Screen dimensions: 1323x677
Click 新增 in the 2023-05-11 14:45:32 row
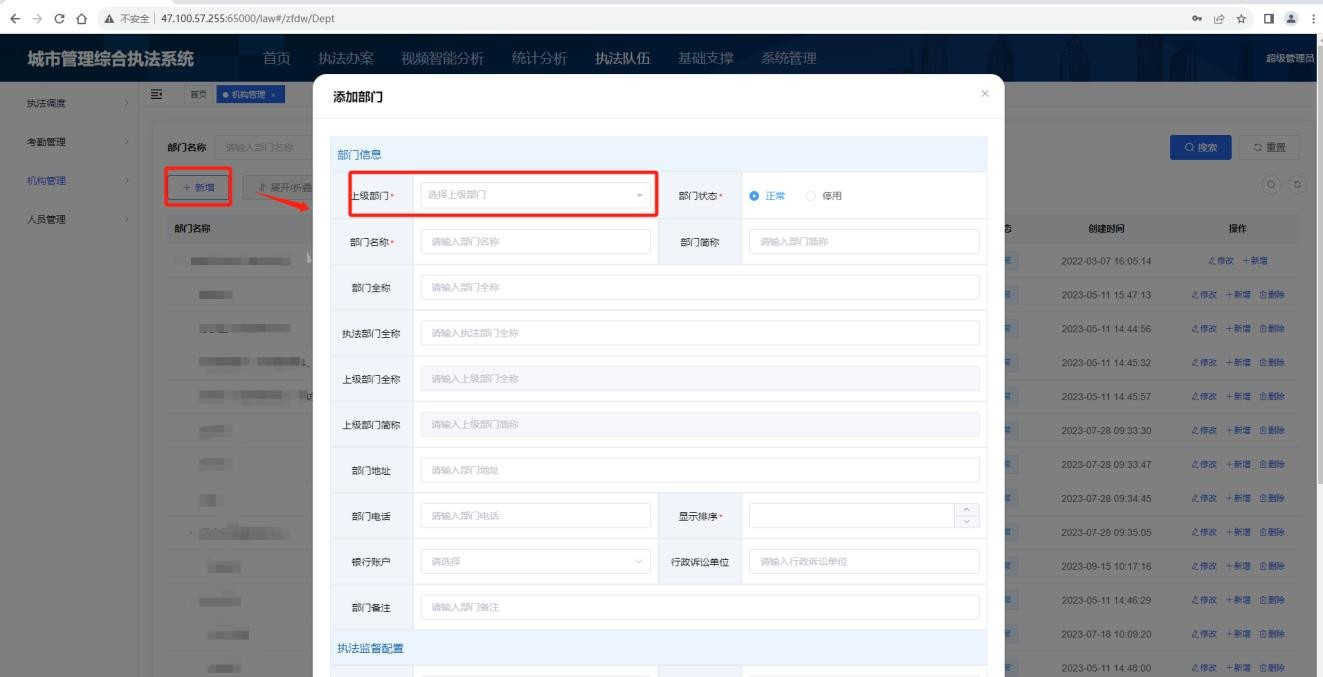[1238, 363]
